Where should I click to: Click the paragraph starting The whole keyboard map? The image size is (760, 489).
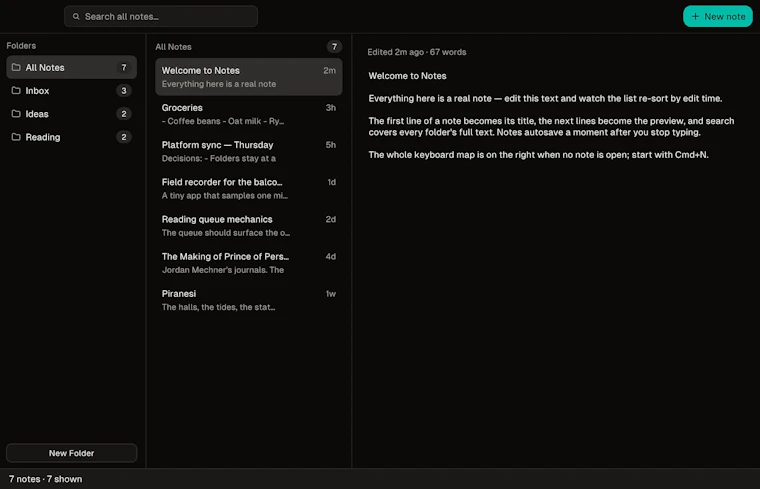click(x=538, y=155)
